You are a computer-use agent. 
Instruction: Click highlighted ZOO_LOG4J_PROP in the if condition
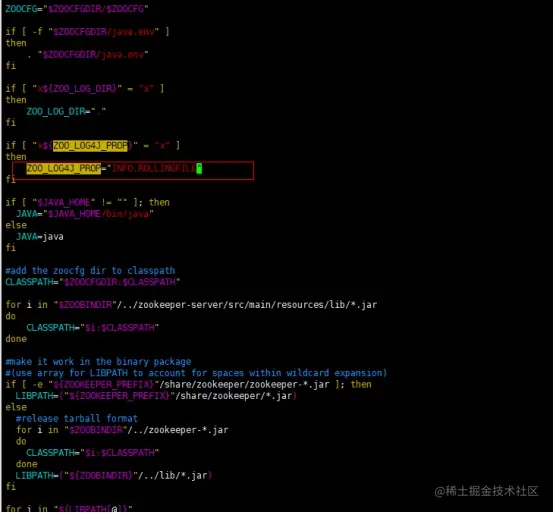(x=90, y=146)
